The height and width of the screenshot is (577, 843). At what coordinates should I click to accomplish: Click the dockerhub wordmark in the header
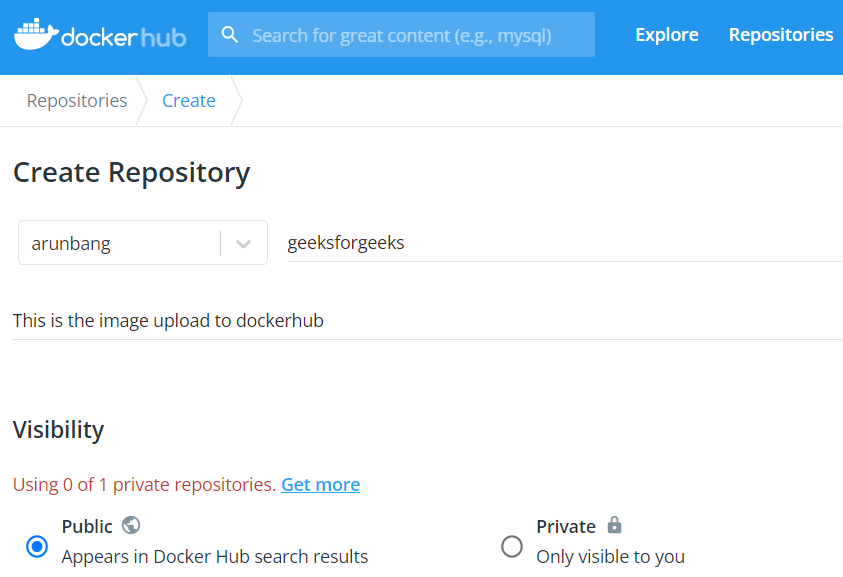click(120, 36)
